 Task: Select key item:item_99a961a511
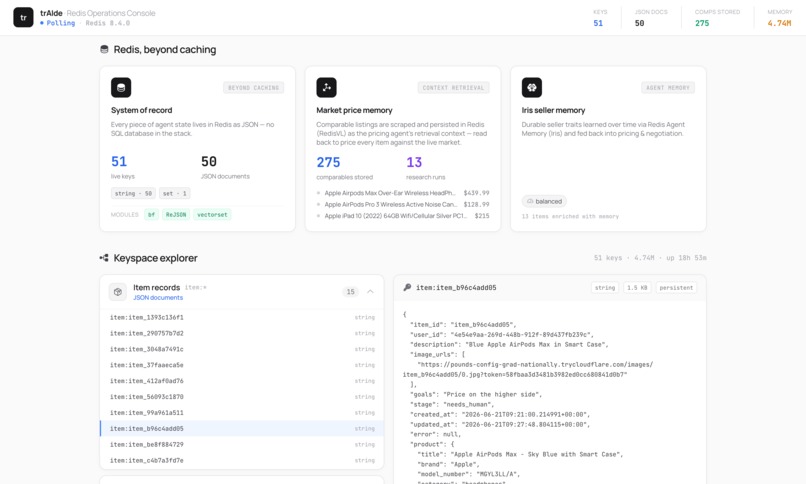coord(242,413)
